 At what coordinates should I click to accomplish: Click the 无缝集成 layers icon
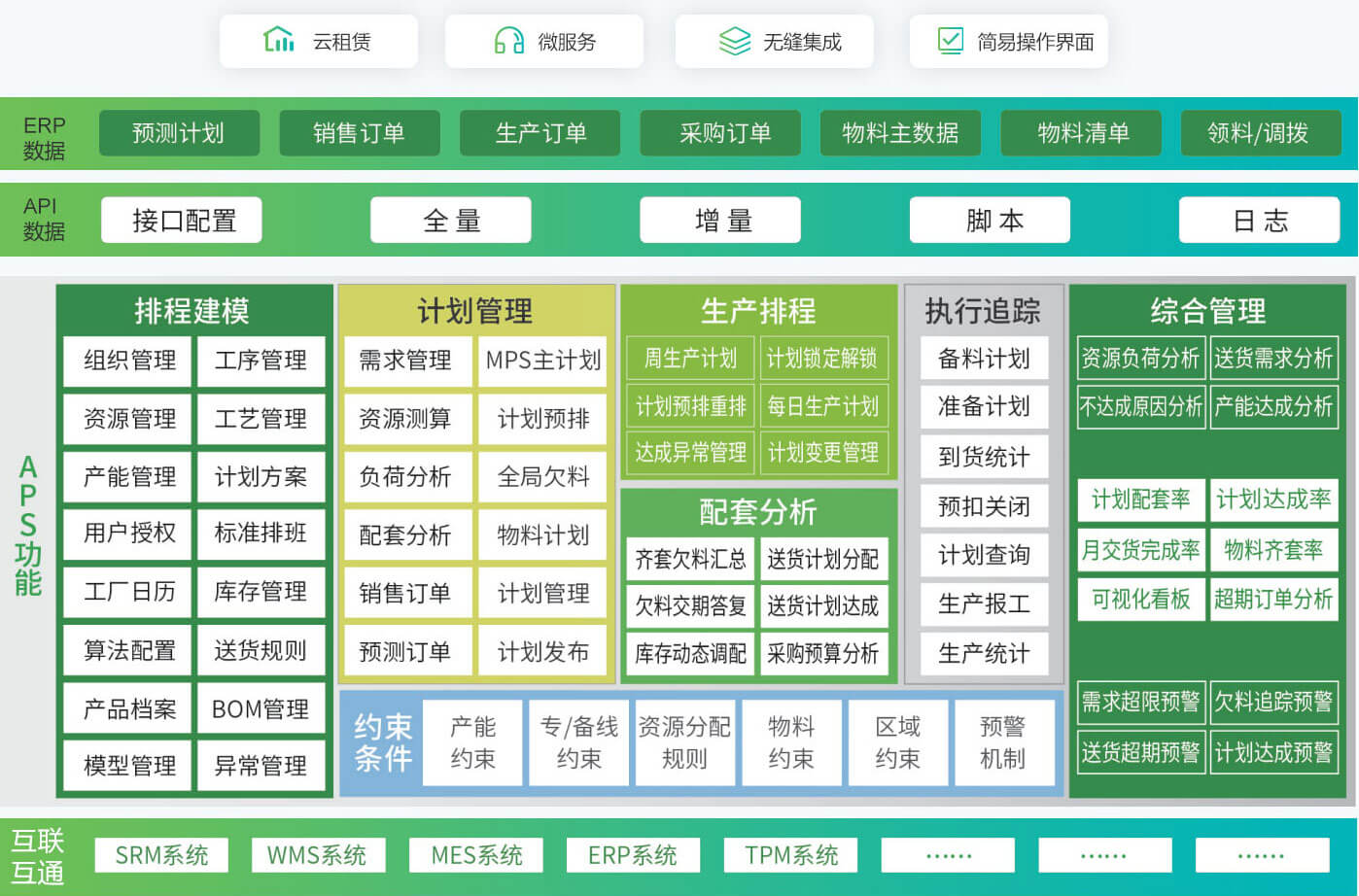click(734, 41)
